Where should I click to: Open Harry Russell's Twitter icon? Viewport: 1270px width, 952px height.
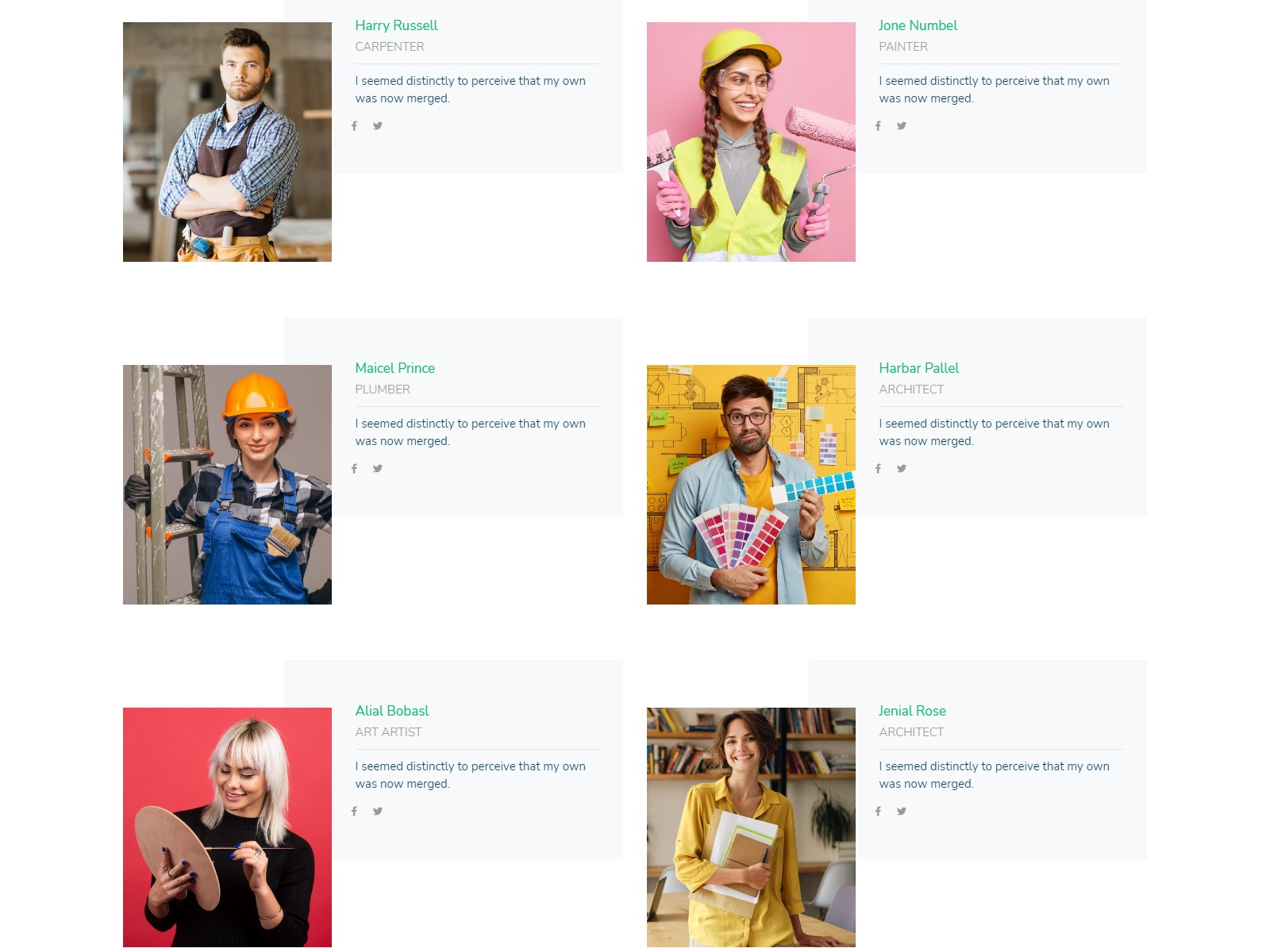[x=378, y=126]
